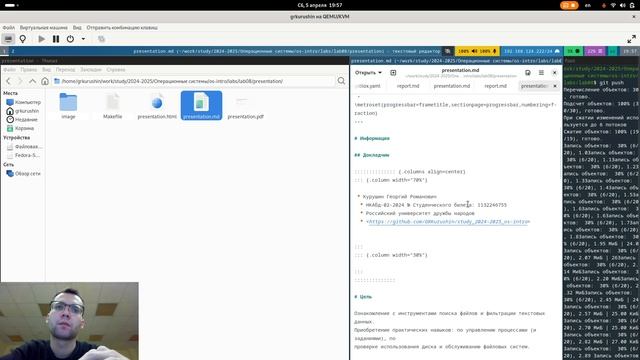Open the github.com link in the editor
Screen dimensions: 640x360
448,222
